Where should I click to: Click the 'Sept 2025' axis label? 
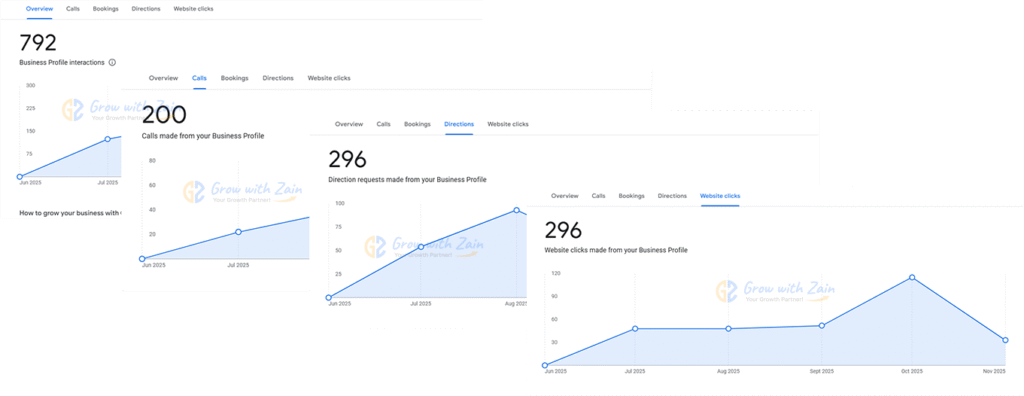click(822, 371)
